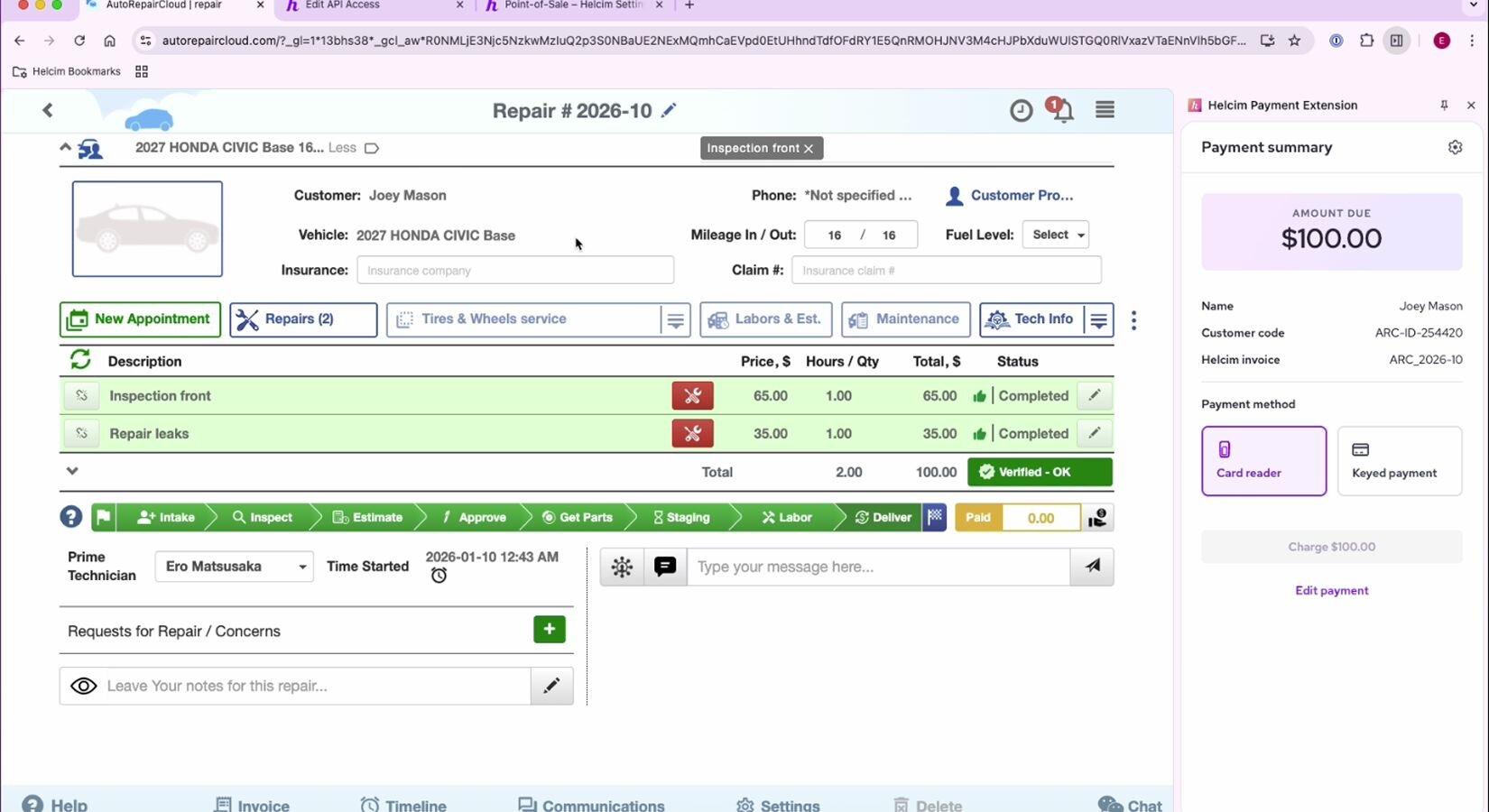Viewport: 1489px width, 812px height.
Task: Click the New Appointment button
Action: 140,319
